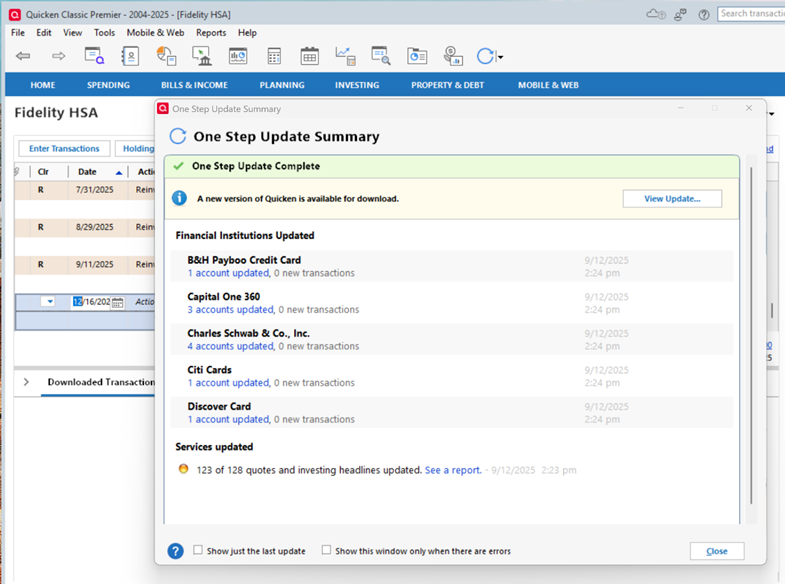This screenshot has width=785, height=584.
Task: Switch to the PLANNING tab
Action: [282, 85]
